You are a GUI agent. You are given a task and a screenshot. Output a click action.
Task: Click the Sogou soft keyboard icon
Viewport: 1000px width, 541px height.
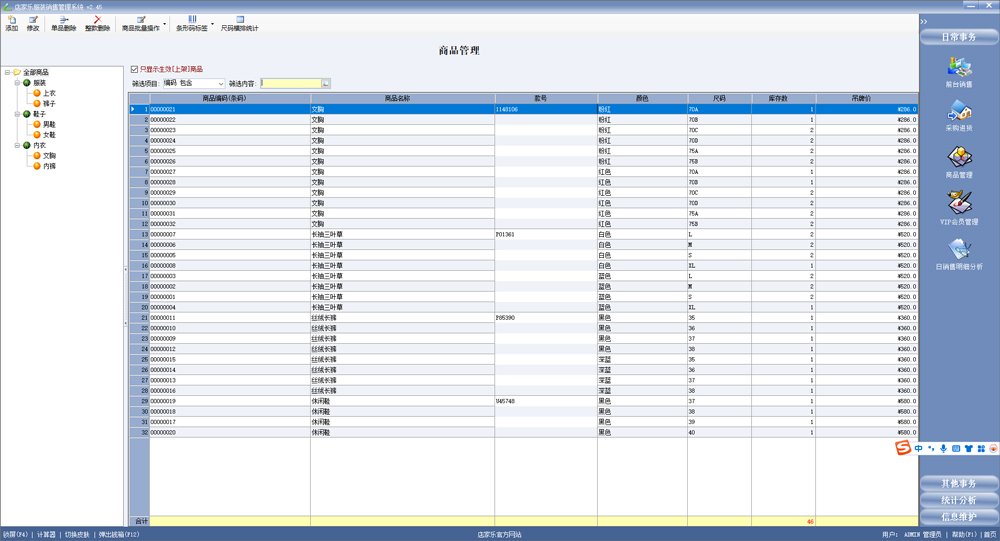pos(956,448)
